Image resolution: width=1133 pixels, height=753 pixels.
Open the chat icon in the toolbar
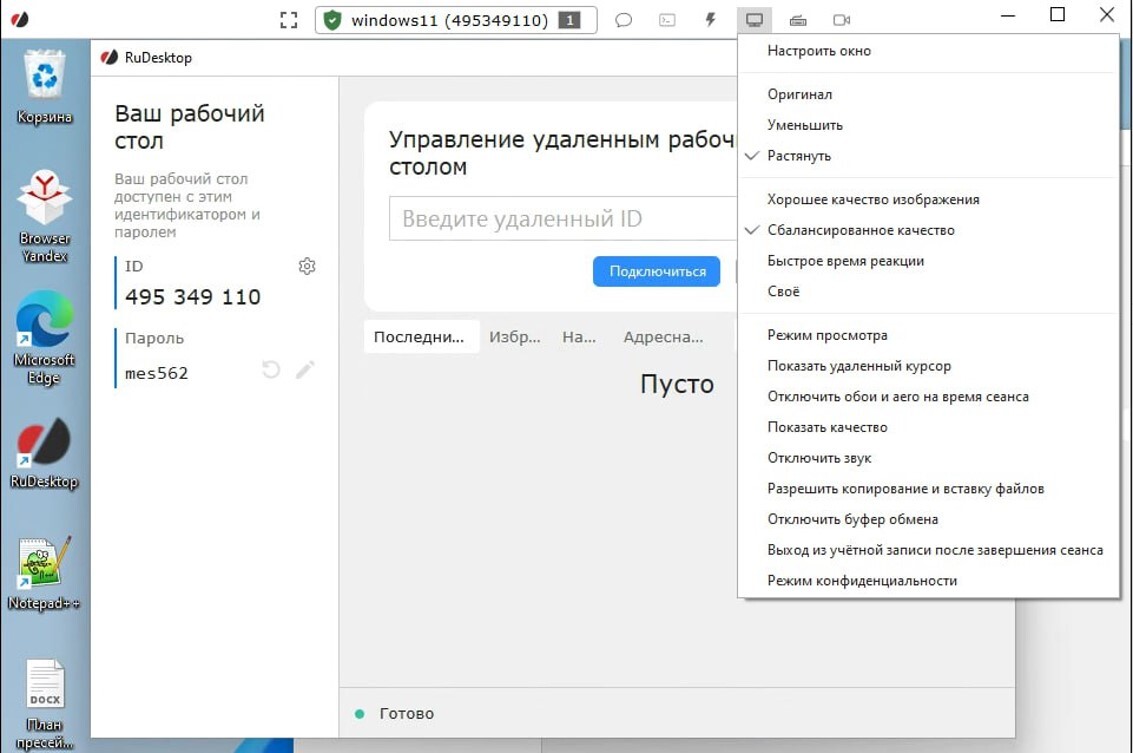[x=624, y=19]
